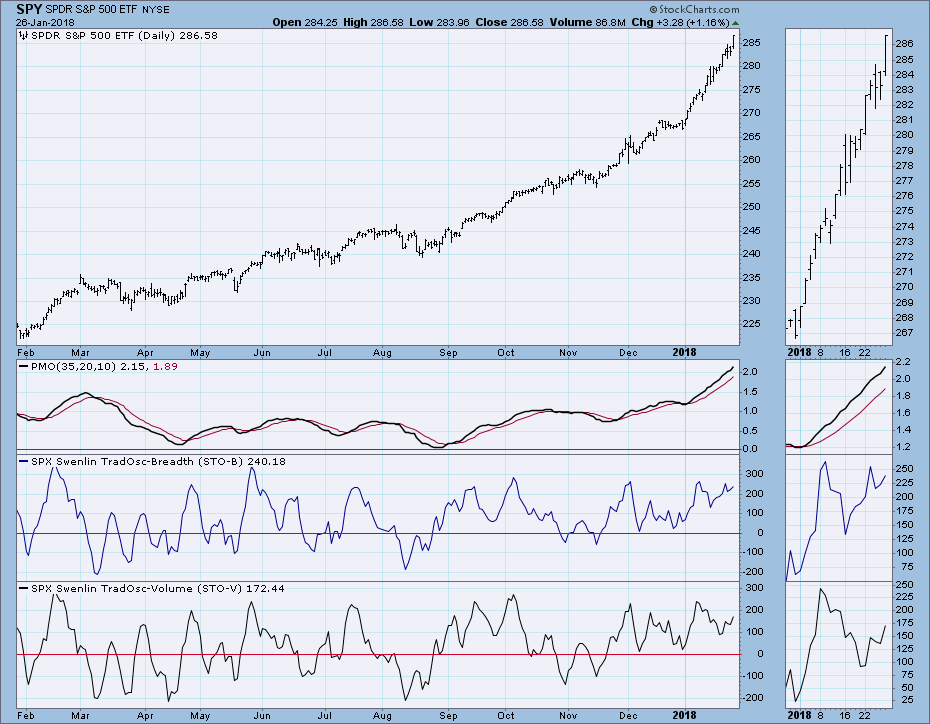Click the date '26-Jan-2018'
Image resolution: width=930 pixels, height=724 pixels.
point(45,23)
